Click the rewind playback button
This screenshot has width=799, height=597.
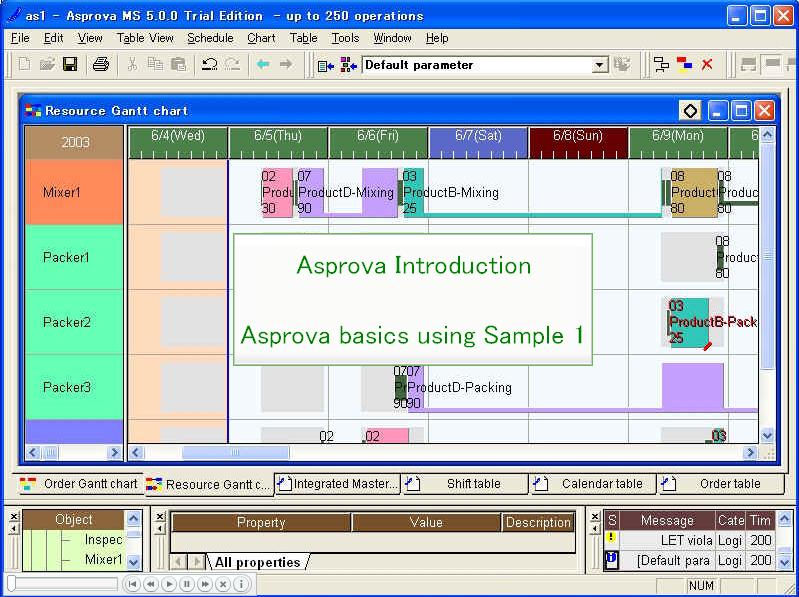pyautogui.click(x=150, y=584)
